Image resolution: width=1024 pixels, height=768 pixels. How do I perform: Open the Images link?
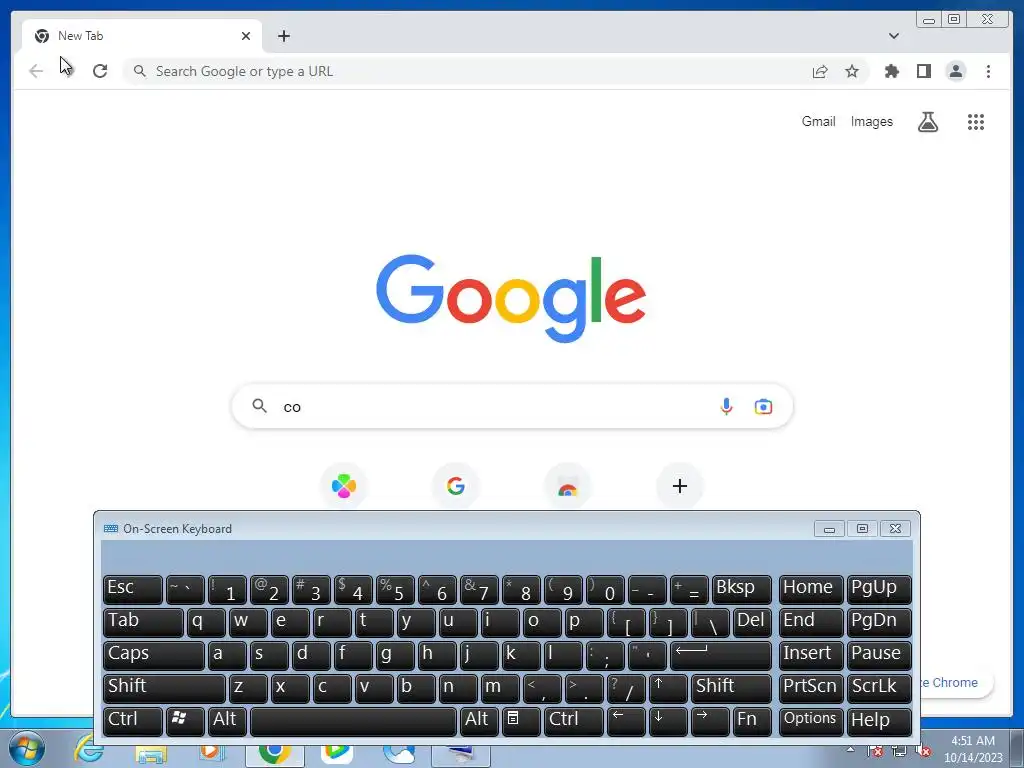point(871,121)
